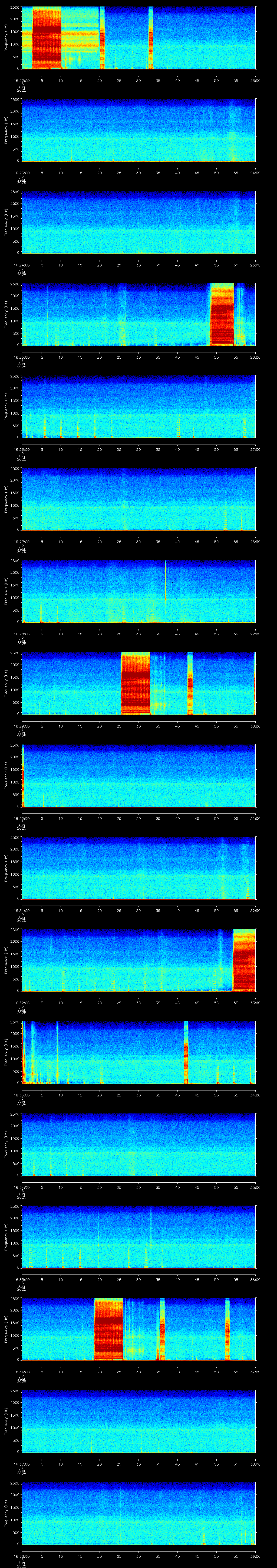Click the narrow burst near 20 seconds in the 16:22 row
Viewport: 277px width, 1568px height.
tap(102, 38)
